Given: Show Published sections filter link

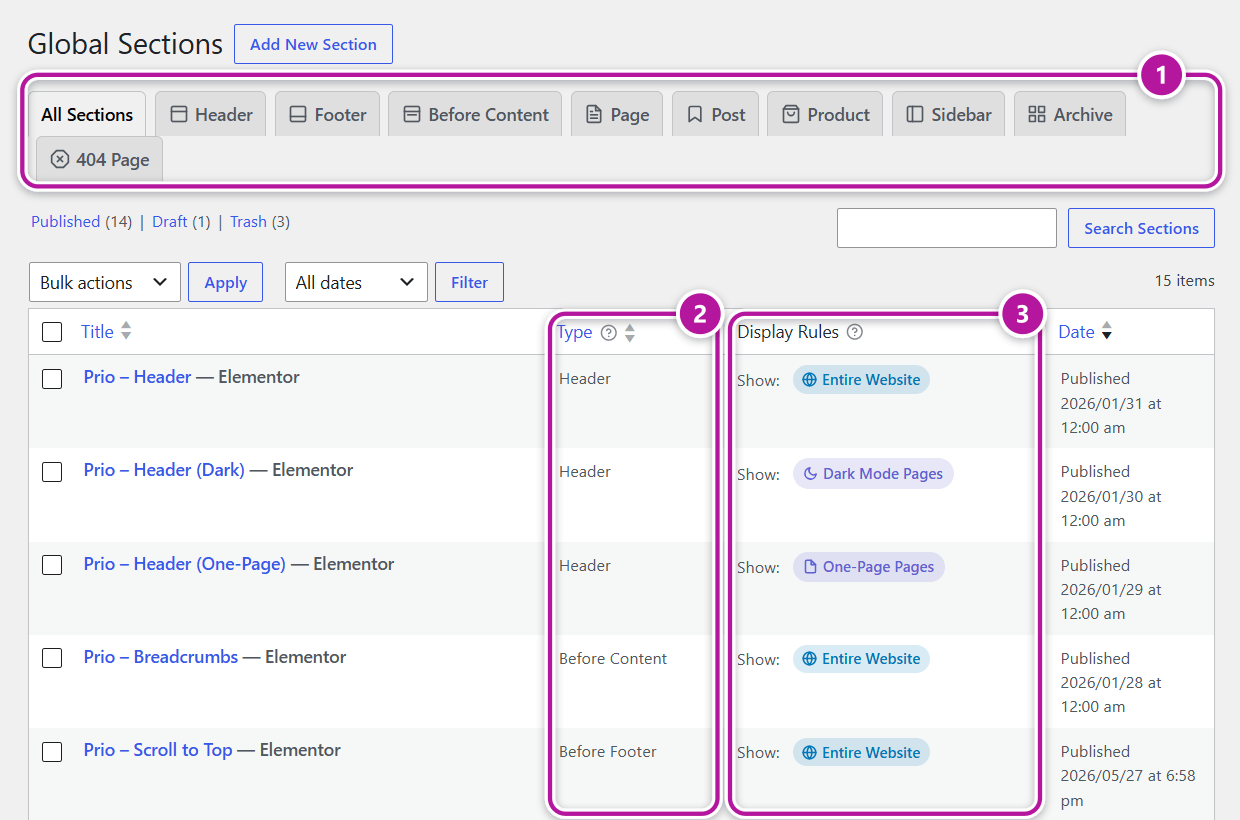Looking at the screenshot, I should pyautogui.click(x=66, y=222).
